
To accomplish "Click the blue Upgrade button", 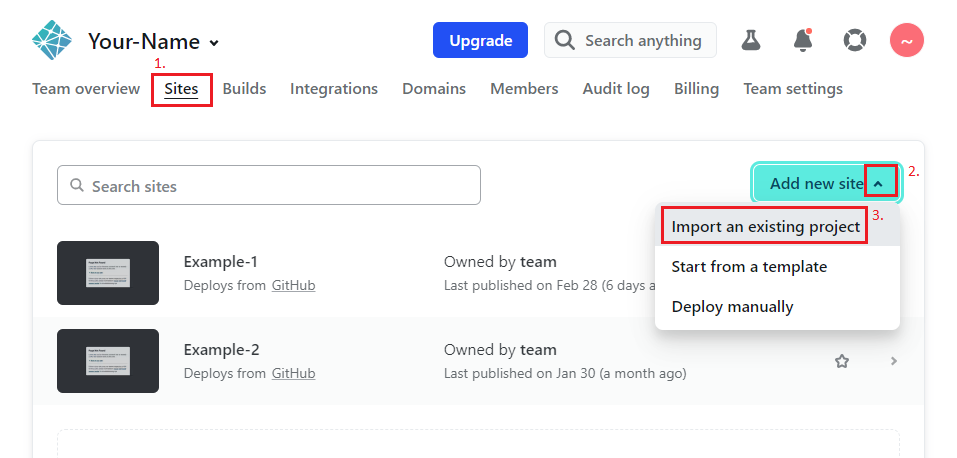I will tap(480, 40).
